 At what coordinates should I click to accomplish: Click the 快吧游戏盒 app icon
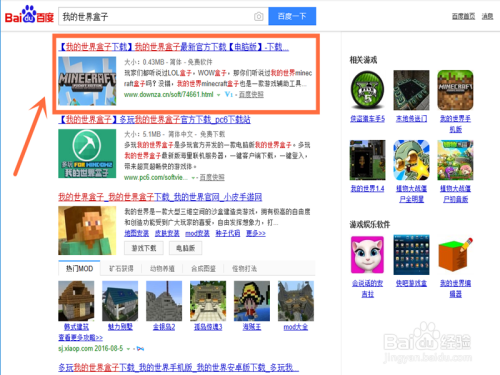[411, 255]
